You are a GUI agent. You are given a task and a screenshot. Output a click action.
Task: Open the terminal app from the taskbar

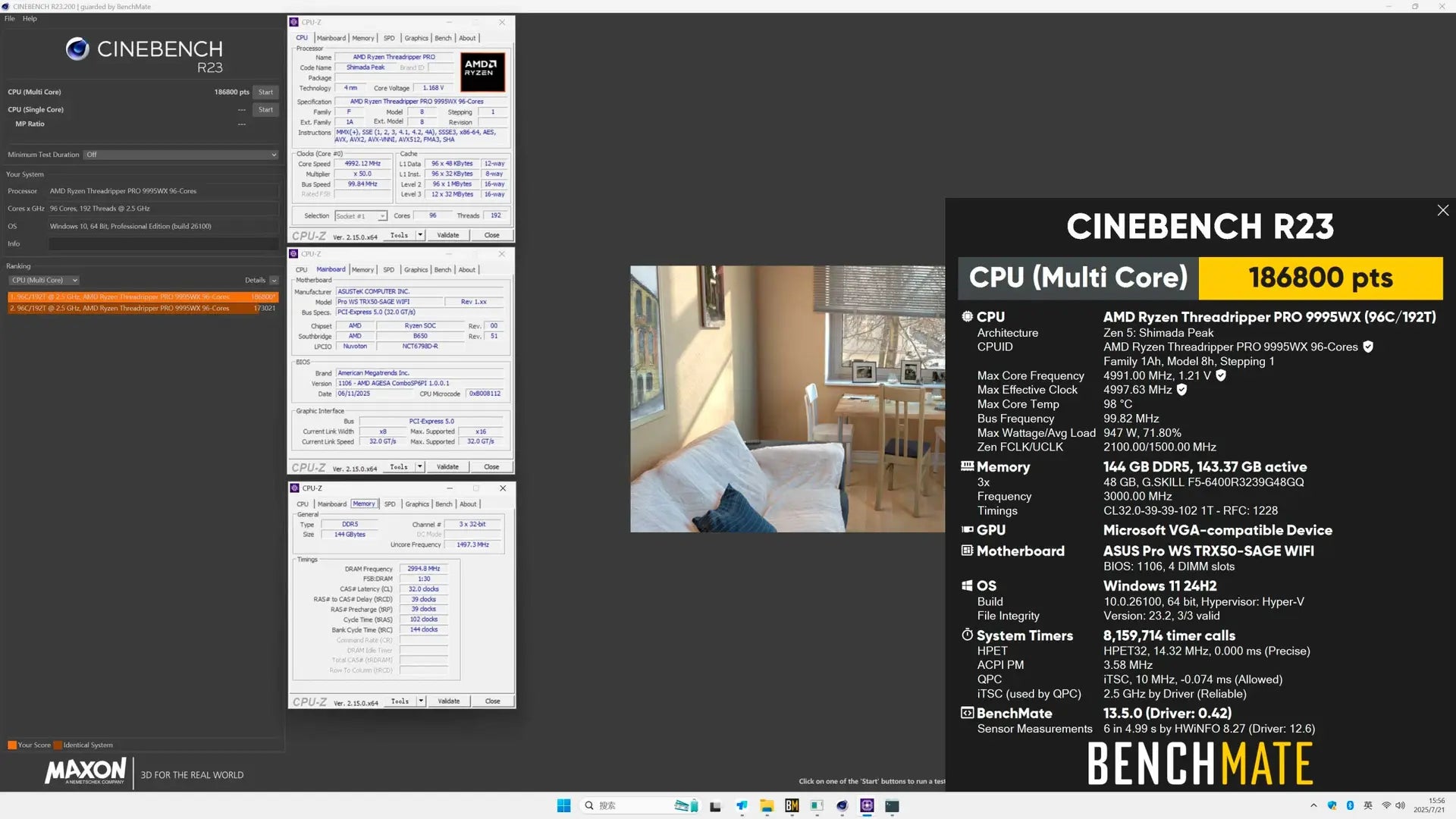[x=892, y=805]
